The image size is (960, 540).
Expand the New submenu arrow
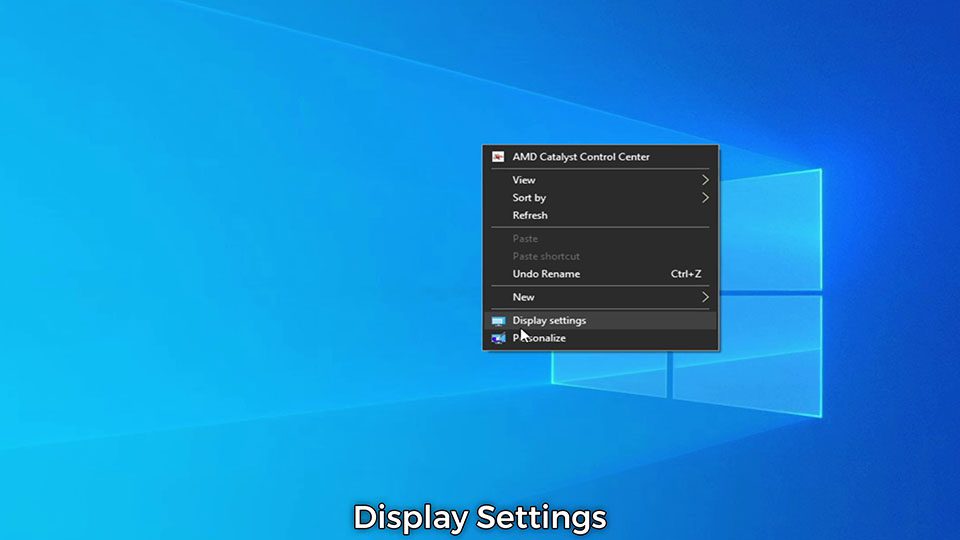(x=705, y=297)
